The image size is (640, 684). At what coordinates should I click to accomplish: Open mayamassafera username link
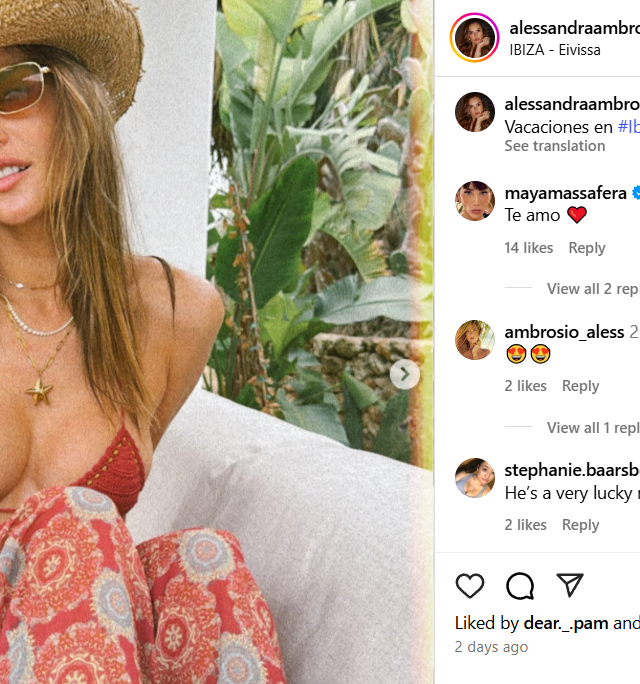point(565,193)
